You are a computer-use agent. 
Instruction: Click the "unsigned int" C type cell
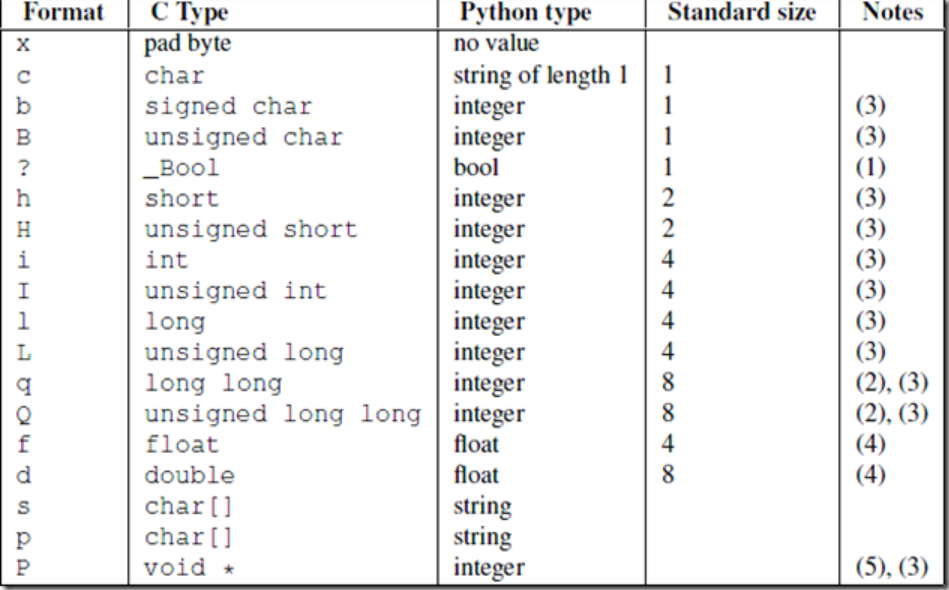point(235,291)
